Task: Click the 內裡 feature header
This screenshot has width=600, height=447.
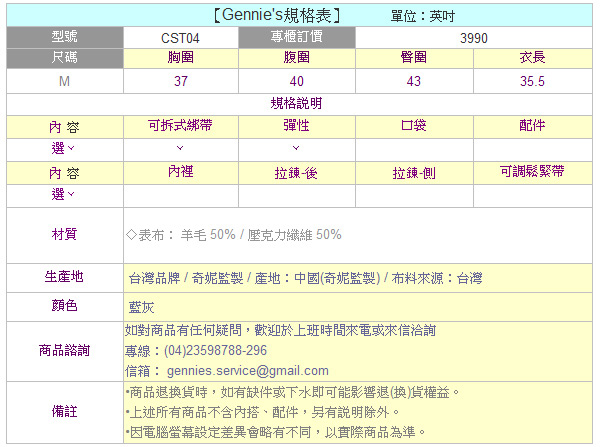Action: (x=181, y=172)
